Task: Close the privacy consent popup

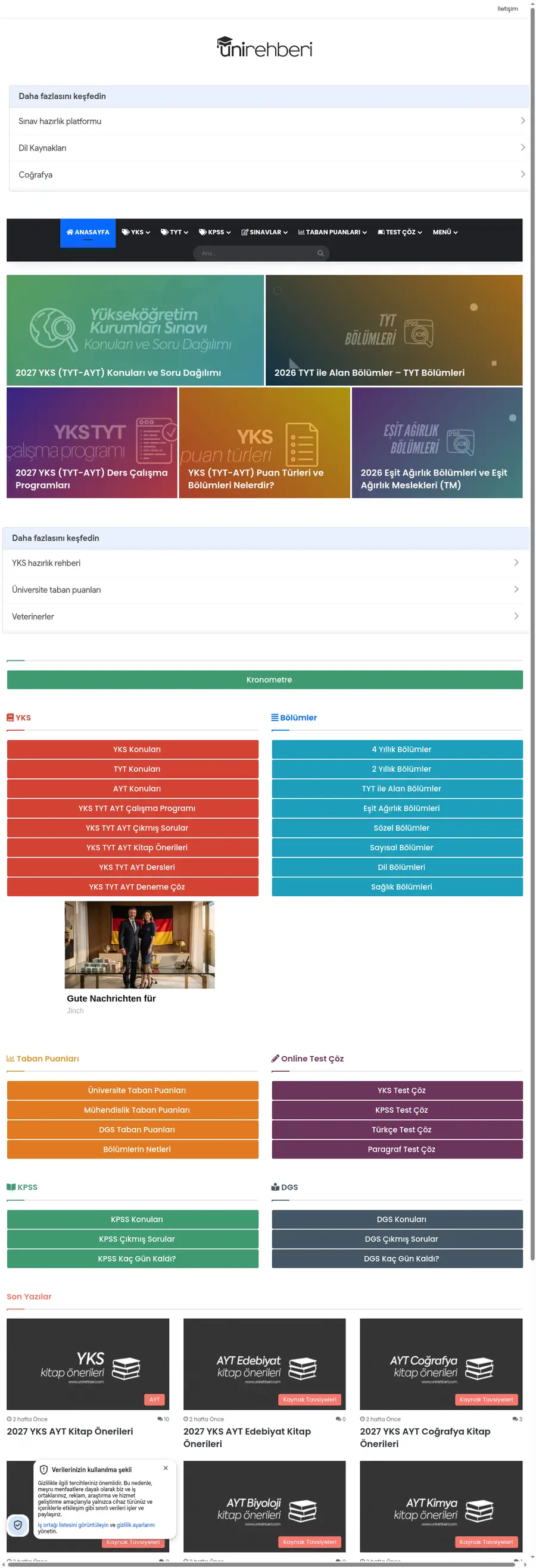Action: coord(166,1467)
